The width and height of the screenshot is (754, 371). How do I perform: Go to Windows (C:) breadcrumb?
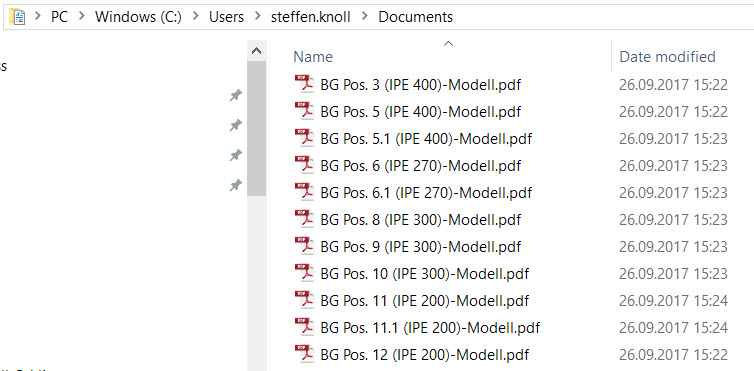[x=138, y=17]
